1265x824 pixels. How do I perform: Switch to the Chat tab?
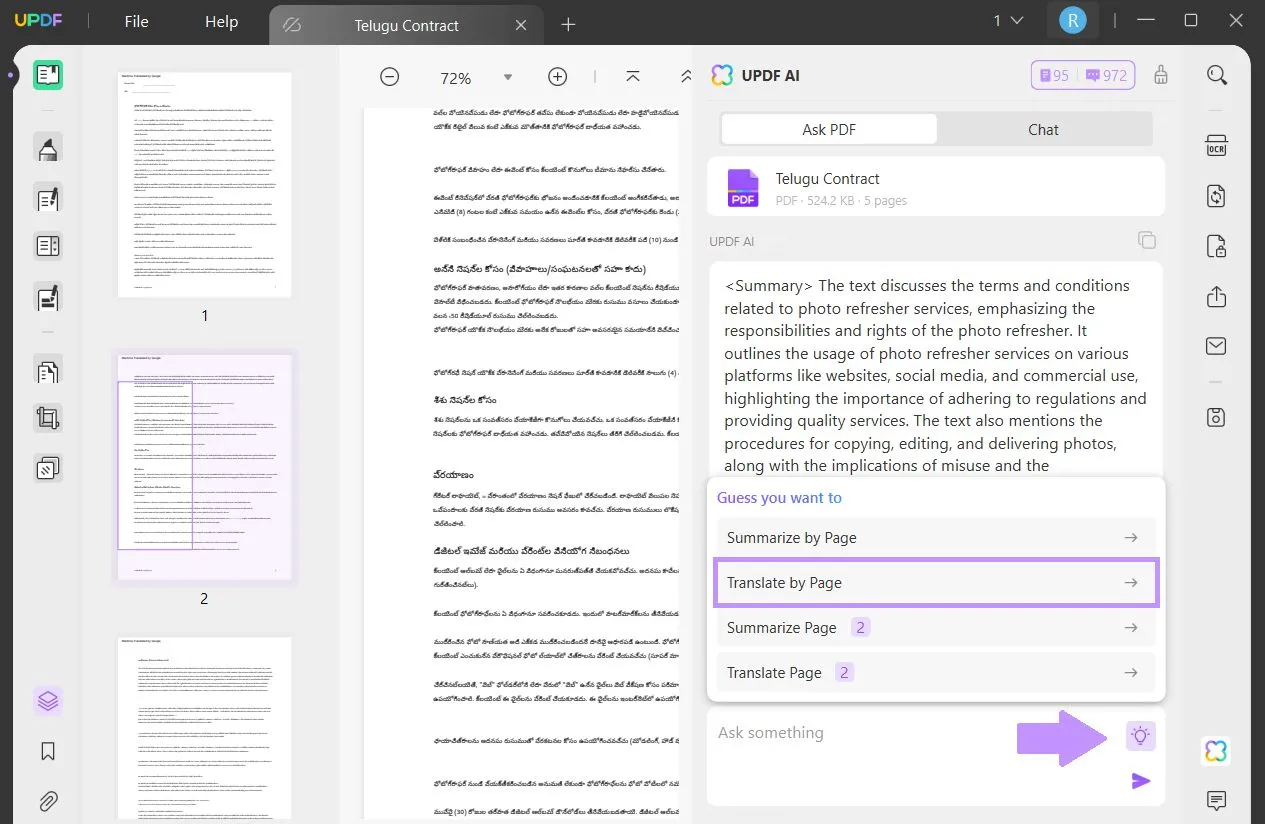point(1043,129)
